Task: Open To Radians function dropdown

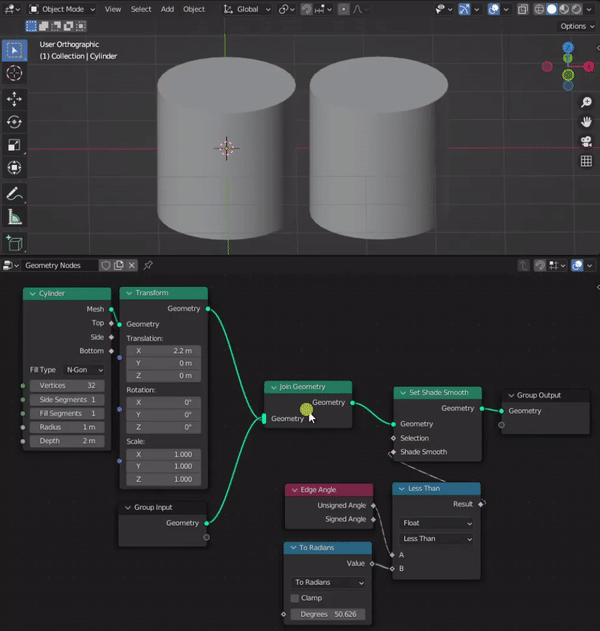Action: tap(328, 582)
